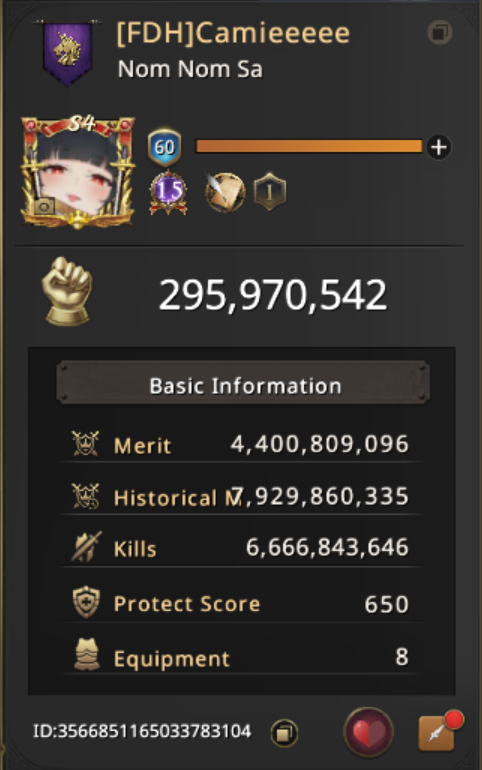Open the quill and scroll badge
This screenshot has height=770, width=482.
225,192
